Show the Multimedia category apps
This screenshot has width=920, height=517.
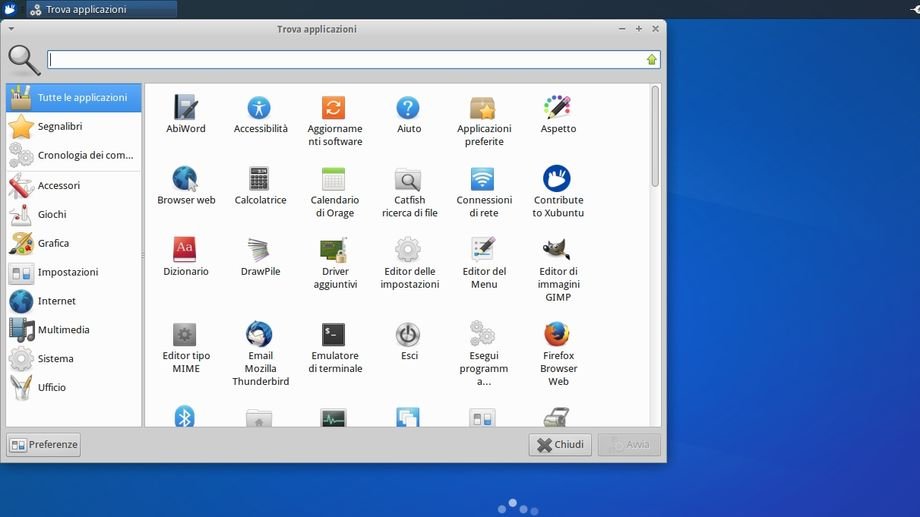coord(63,330)
